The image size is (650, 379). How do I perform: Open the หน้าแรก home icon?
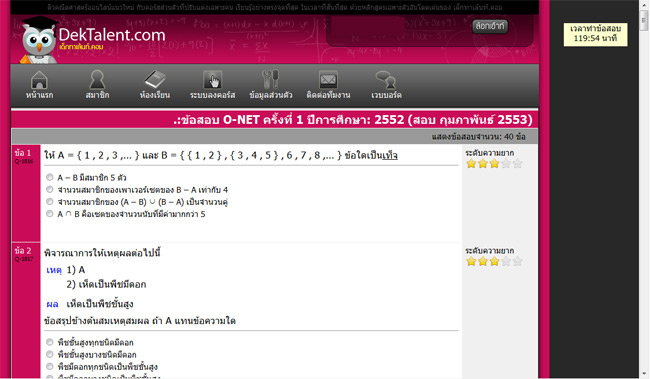[39, 79]
